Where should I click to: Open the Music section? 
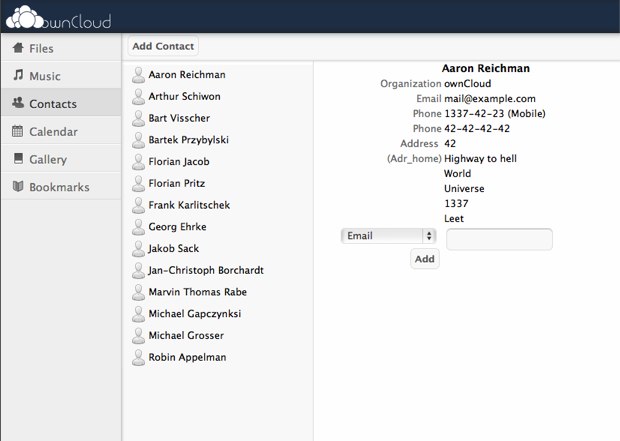point(61,76)
